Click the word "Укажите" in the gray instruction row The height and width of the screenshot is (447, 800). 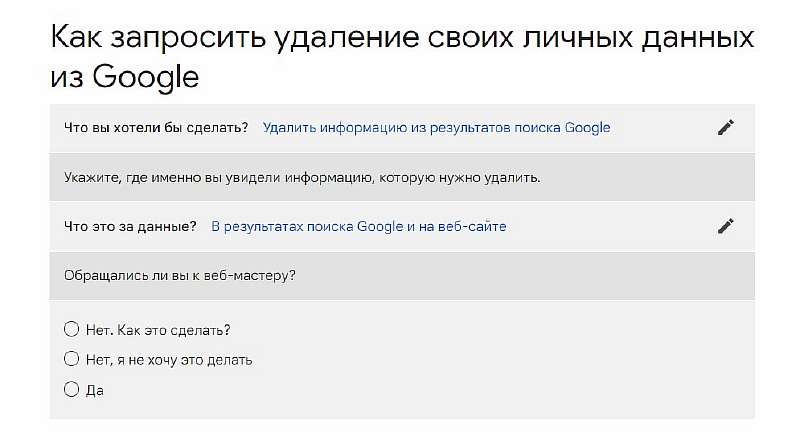[89, 177]
